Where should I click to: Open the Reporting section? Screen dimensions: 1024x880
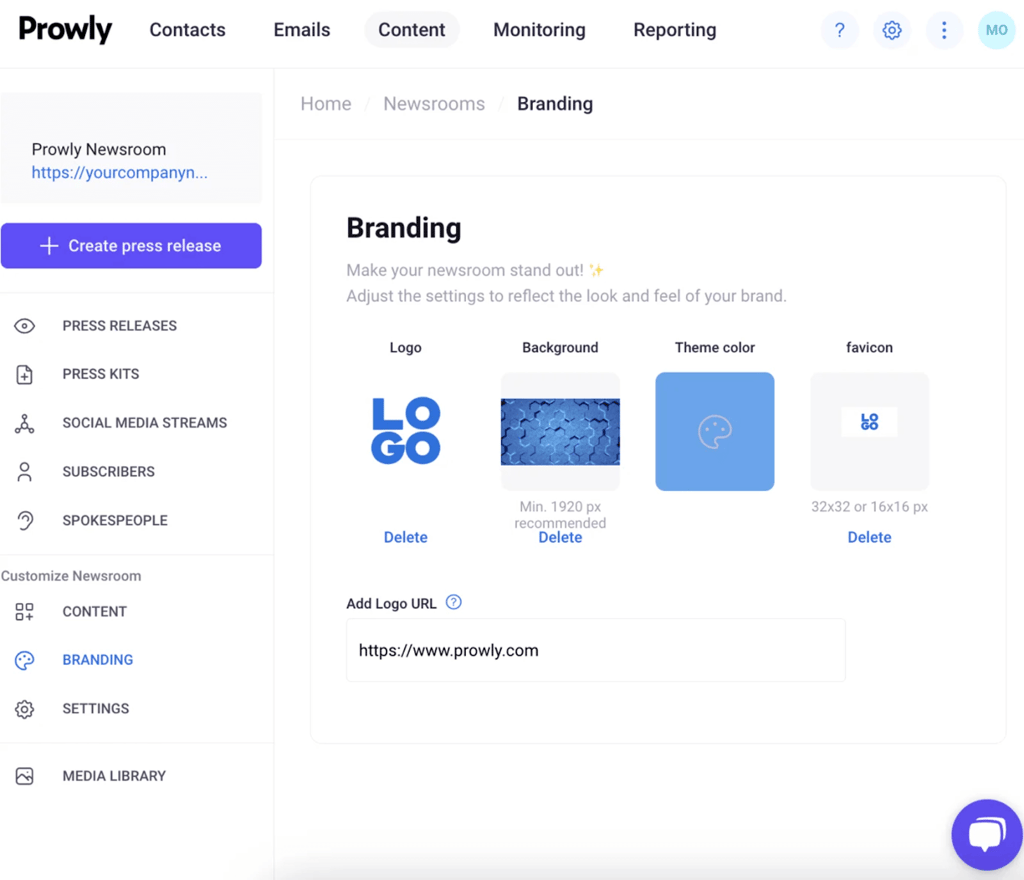(x=675, y=30)
